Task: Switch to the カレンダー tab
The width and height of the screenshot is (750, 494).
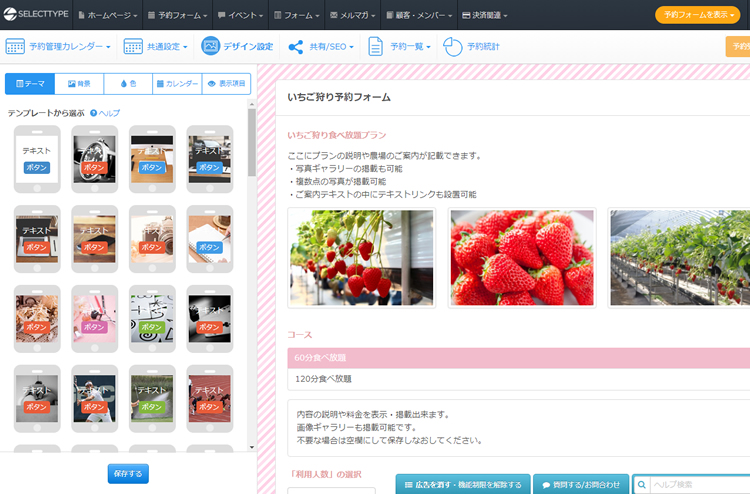Action: (177, 84)
